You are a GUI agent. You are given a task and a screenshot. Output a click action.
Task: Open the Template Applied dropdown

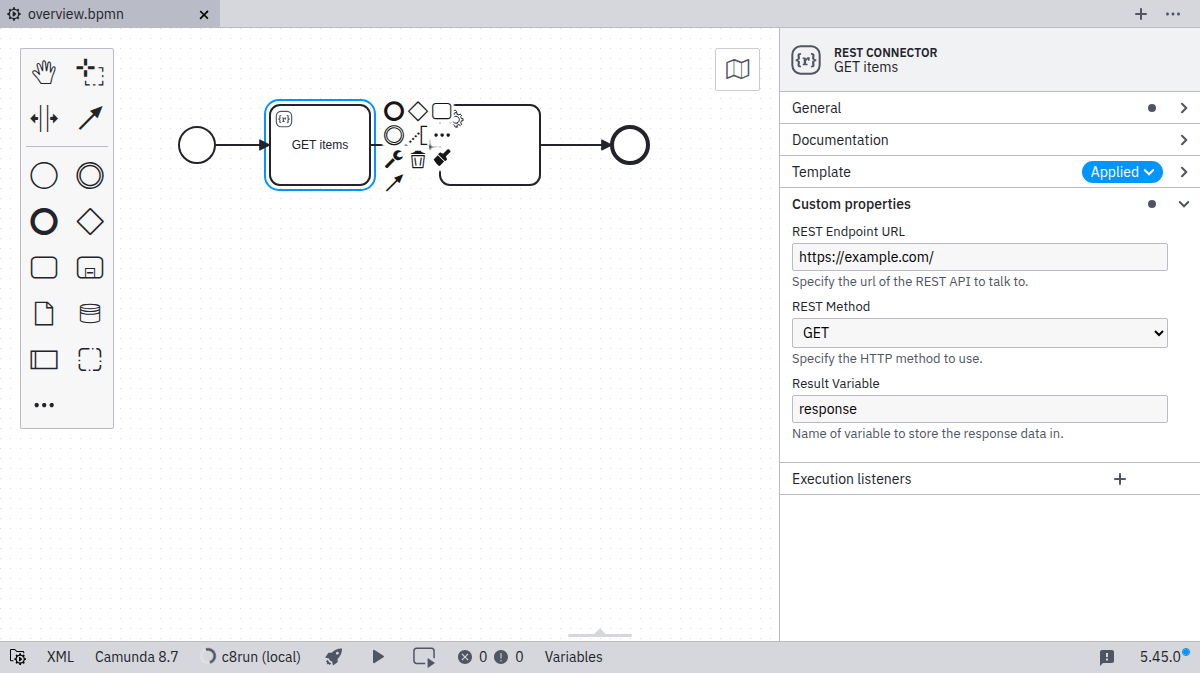point(1122,172)
